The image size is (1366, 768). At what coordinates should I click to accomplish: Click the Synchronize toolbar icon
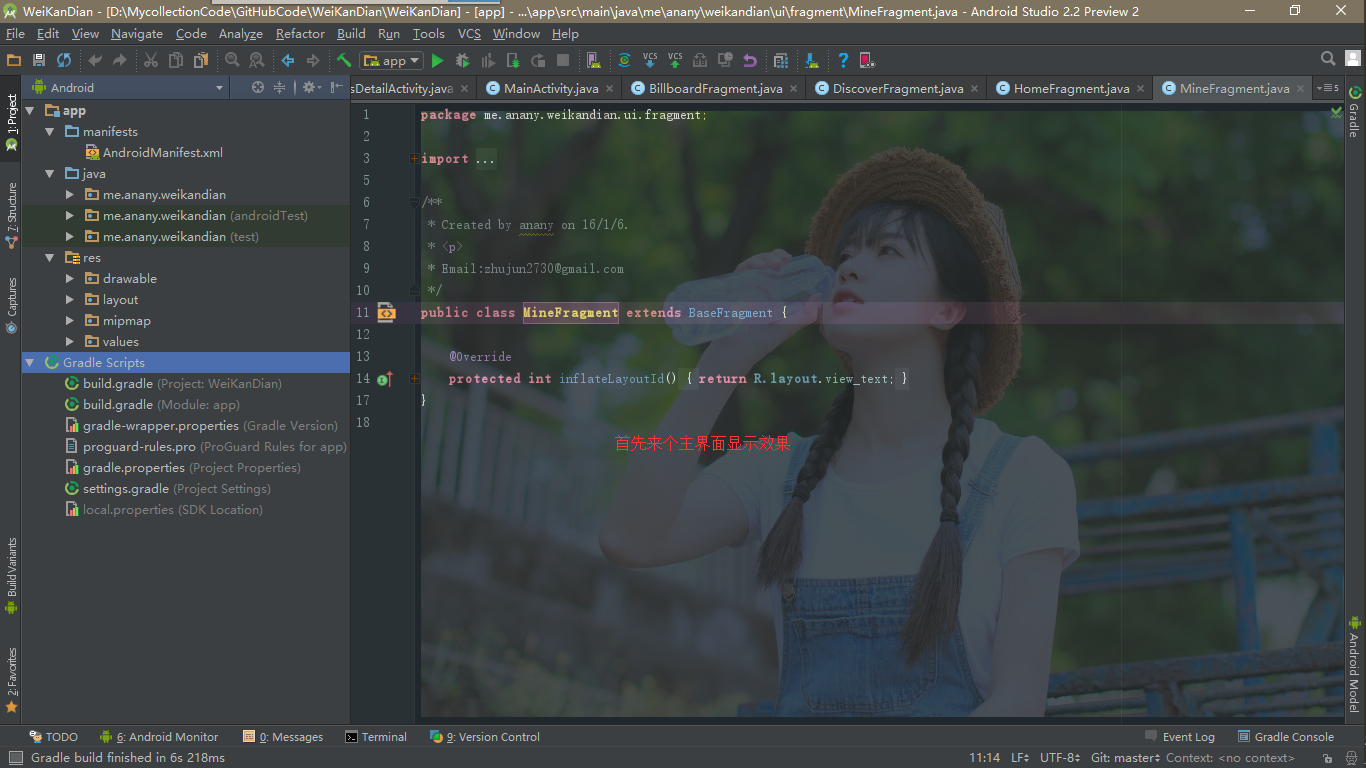[x=64, y=60]
